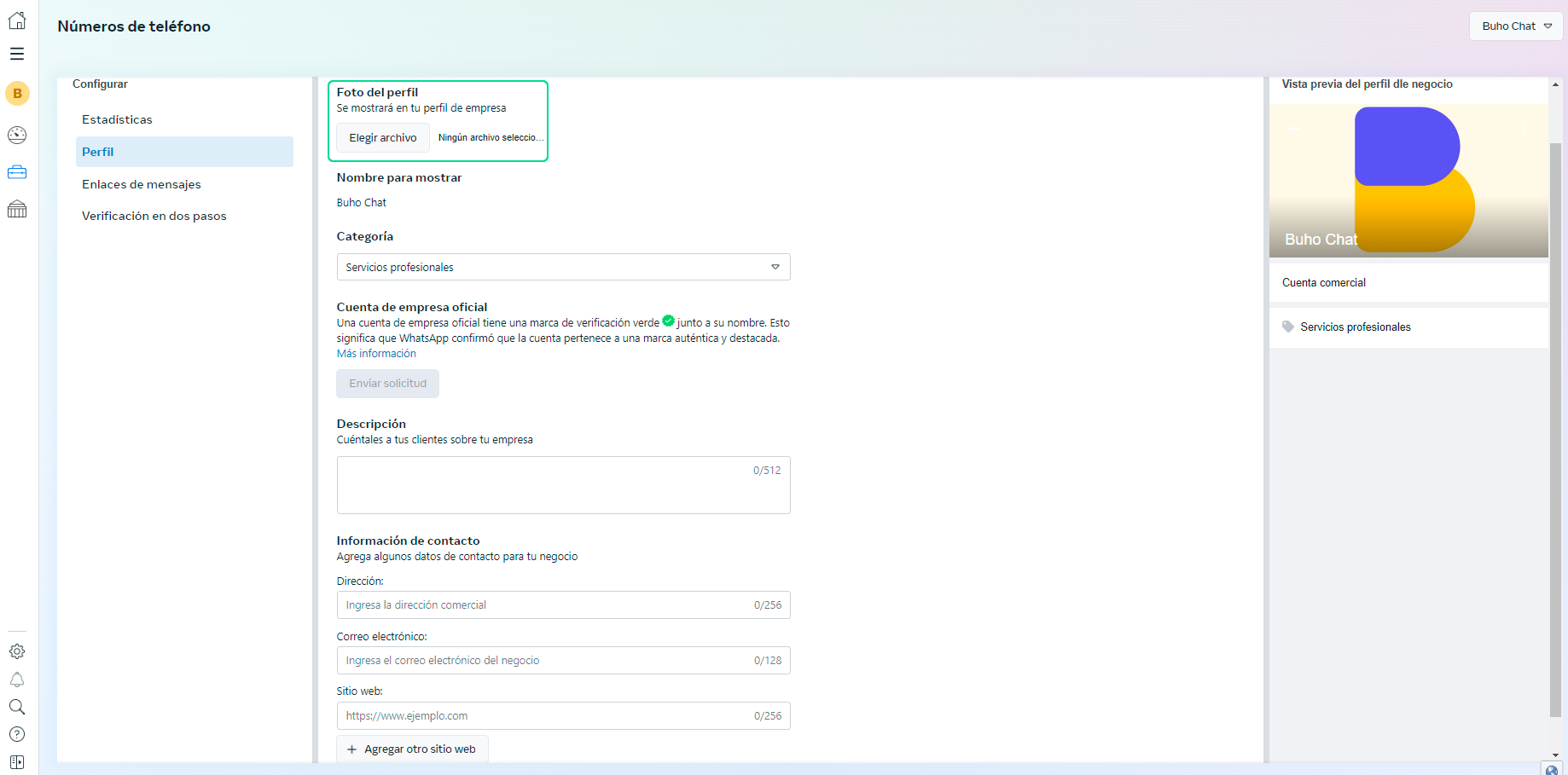Open settings gear icon
The image size is (1568, 775).
click(17, 651)
